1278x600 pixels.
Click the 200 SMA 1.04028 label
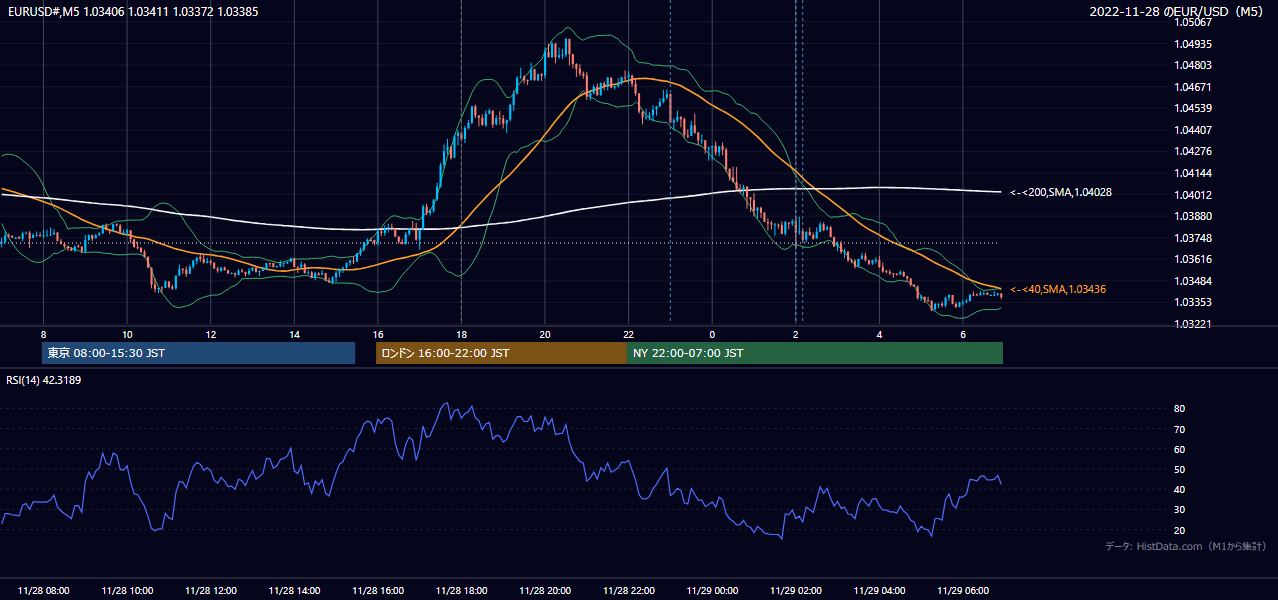[1061, 192]
